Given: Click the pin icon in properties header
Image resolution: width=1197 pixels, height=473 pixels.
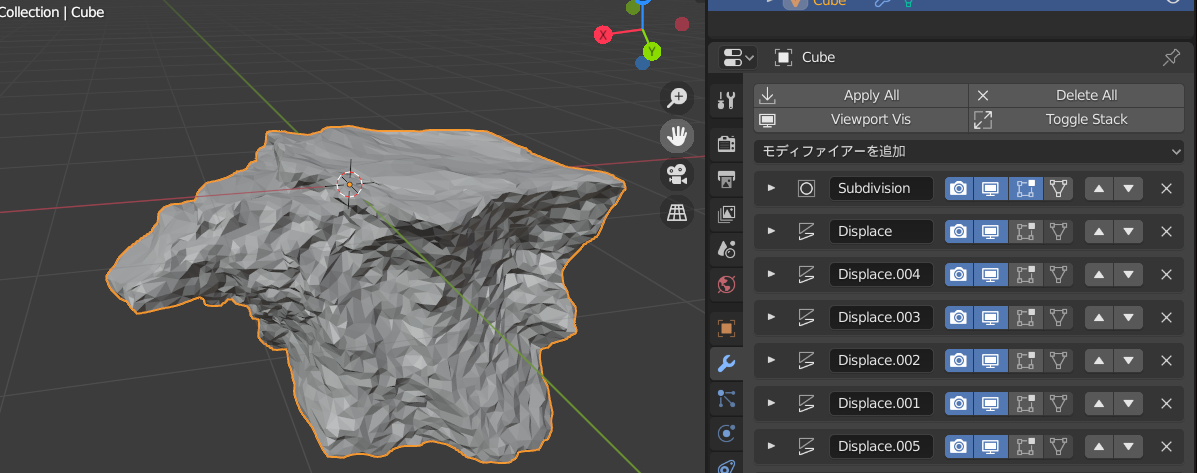Looking at the screenshot, I should [1170, 57].
